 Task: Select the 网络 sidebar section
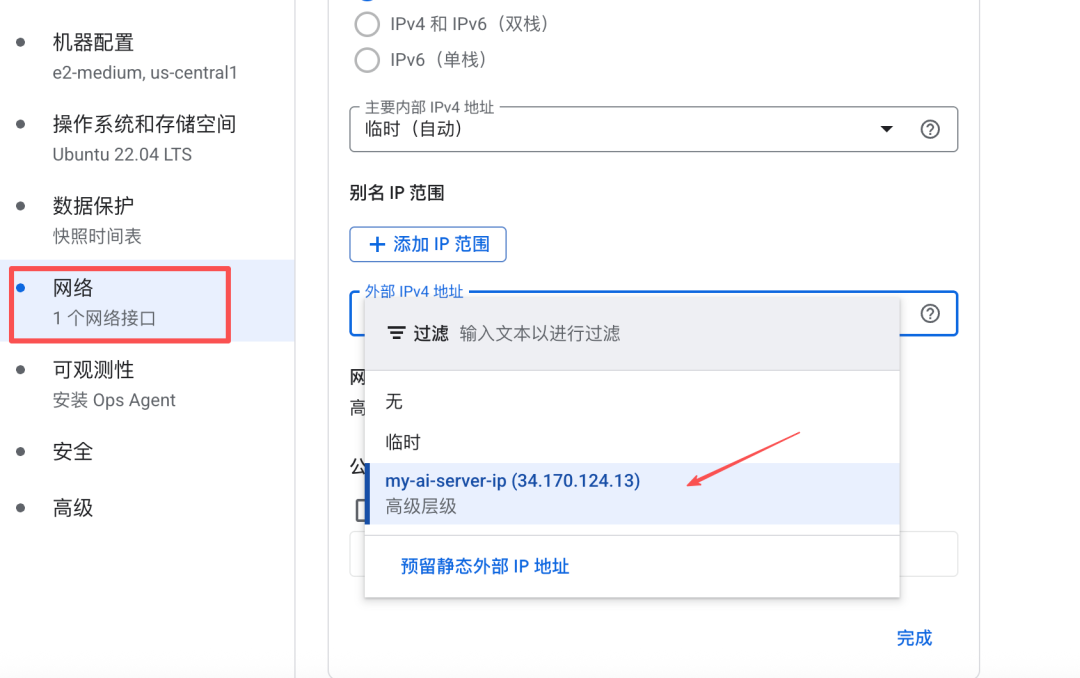point(73,288)
